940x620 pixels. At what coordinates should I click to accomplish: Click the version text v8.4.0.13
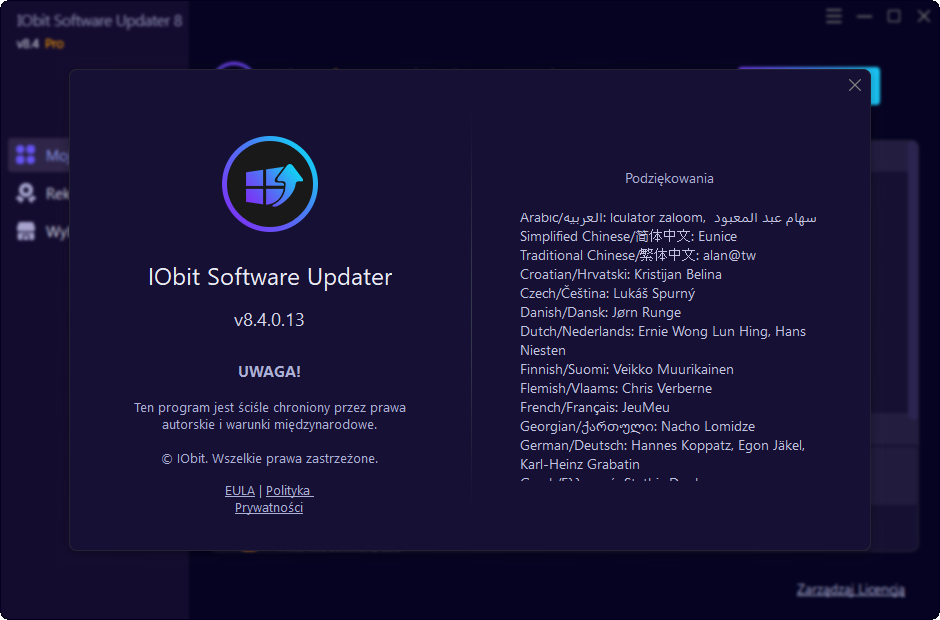pyautogui.click(x=269, y=320)
